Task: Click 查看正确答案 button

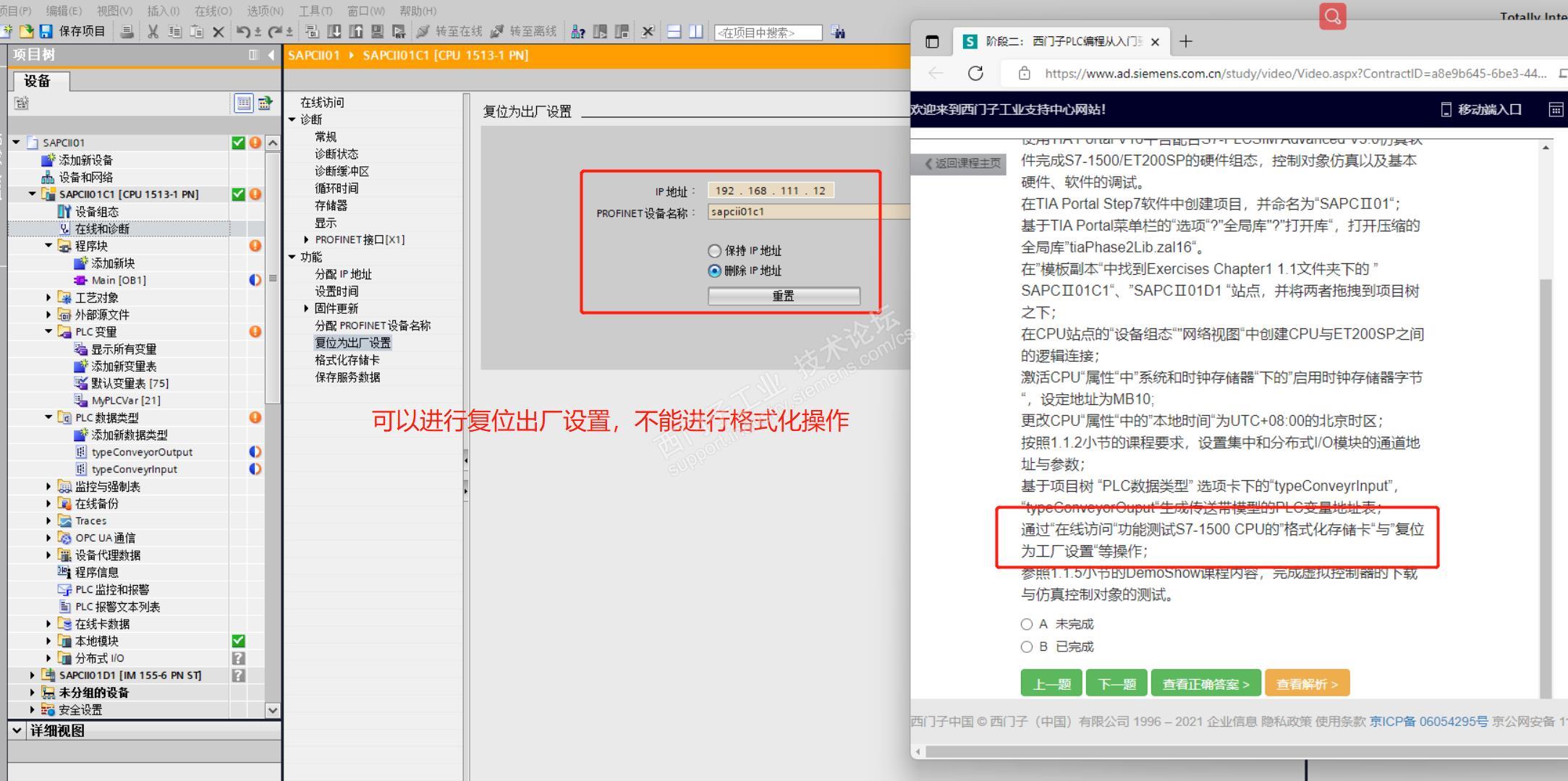Action: tap(1205, 683)
